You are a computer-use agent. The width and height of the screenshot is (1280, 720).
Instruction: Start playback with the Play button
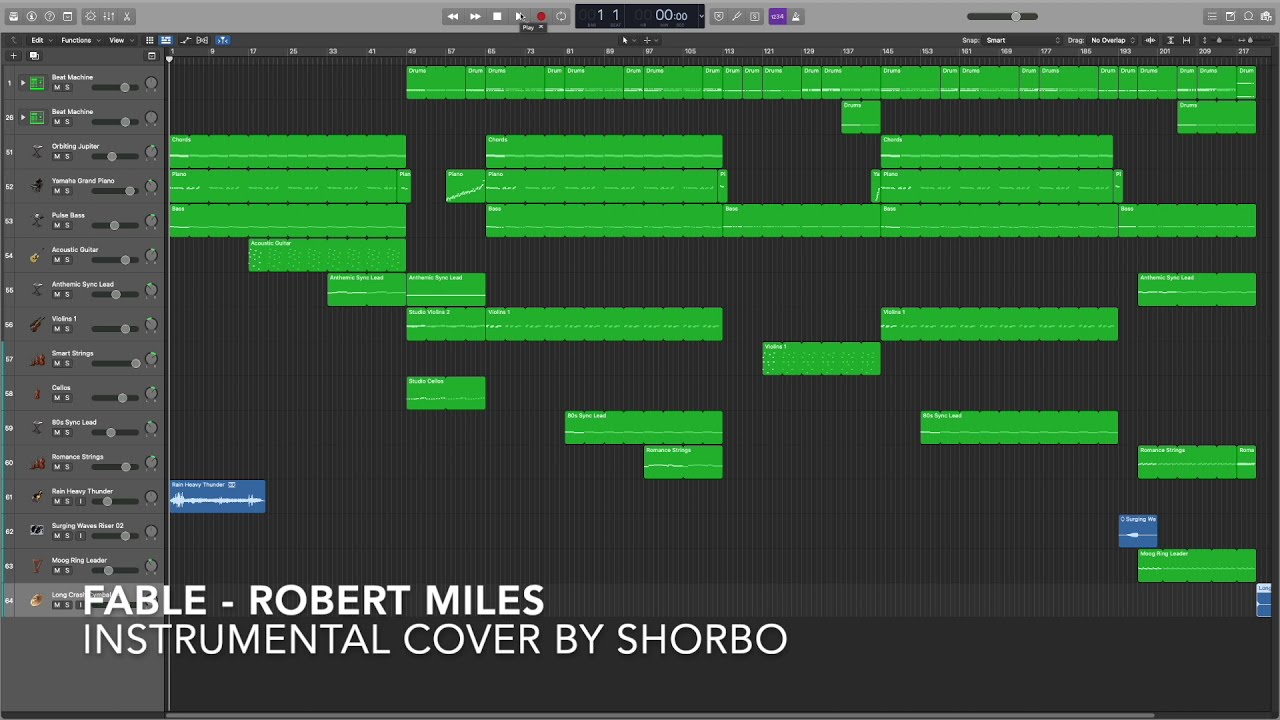pos(519,16)
